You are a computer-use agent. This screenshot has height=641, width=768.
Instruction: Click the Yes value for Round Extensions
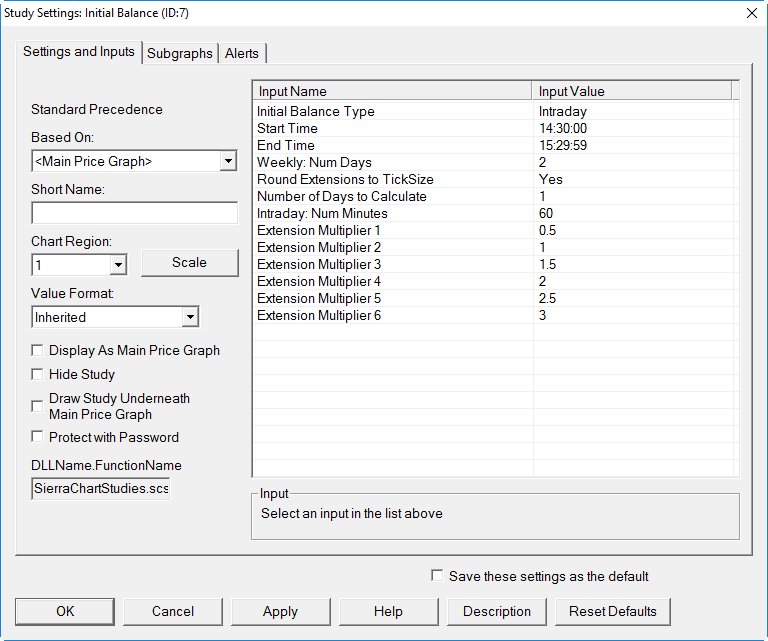point(551,179)
